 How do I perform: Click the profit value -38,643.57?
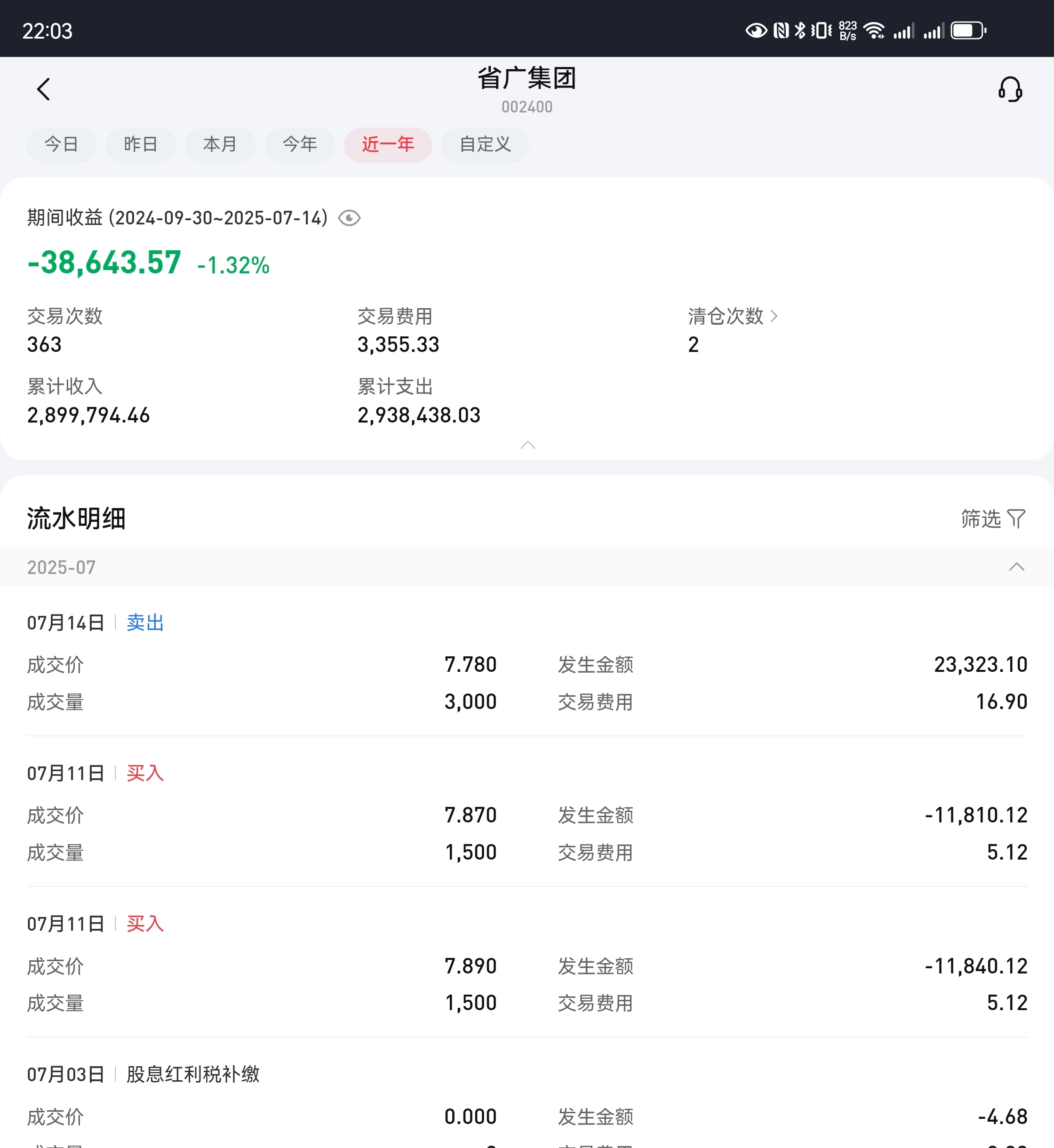click(104, 263)
